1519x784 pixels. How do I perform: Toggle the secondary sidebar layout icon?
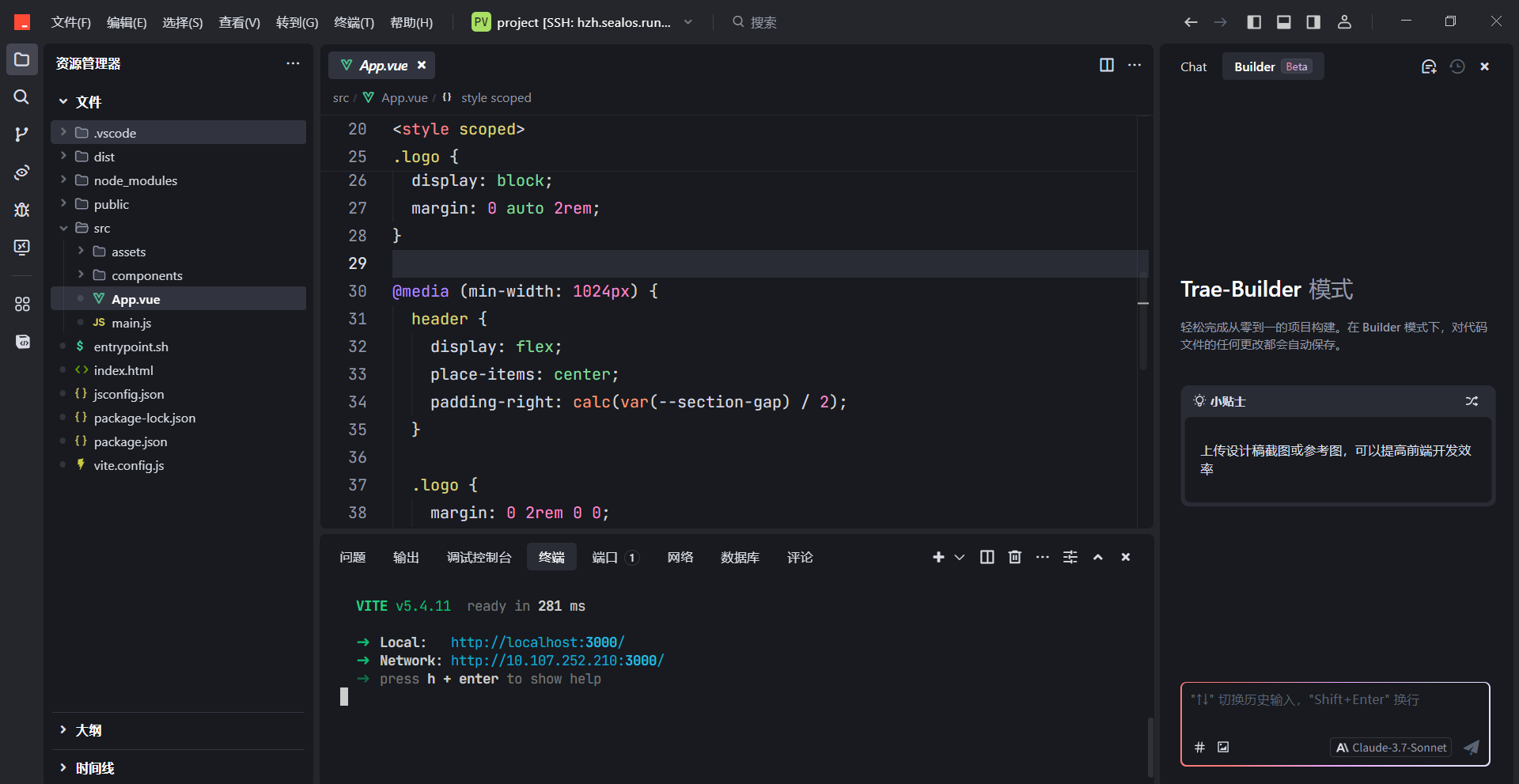tap(1313, 22)
